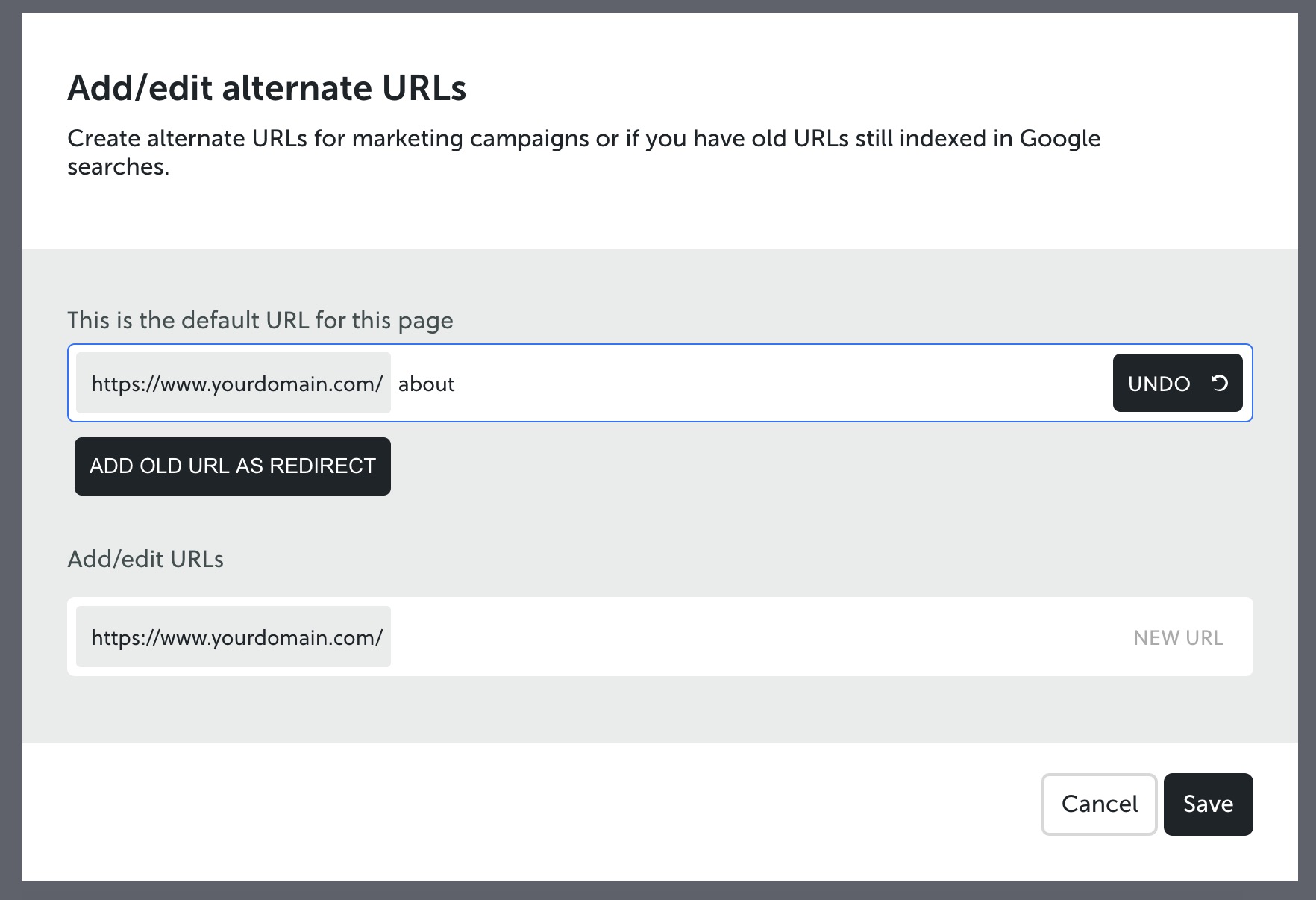Save the alternate URL changes
Image resolution: width=1316 pixels, height=900 pixels.
click(1208, 804)
